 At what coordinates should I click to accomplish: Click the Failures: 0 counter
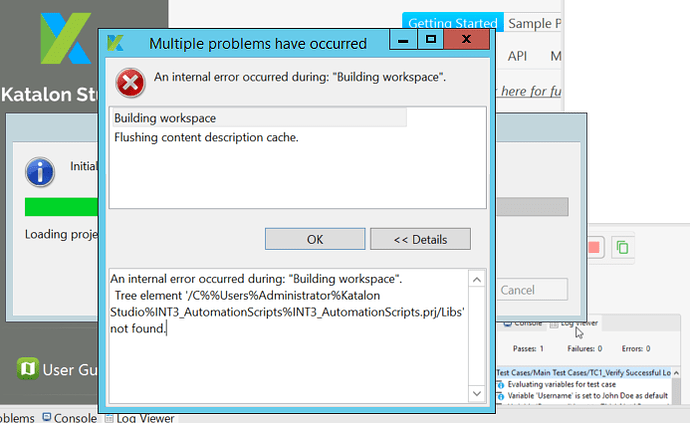coord(584,349)
